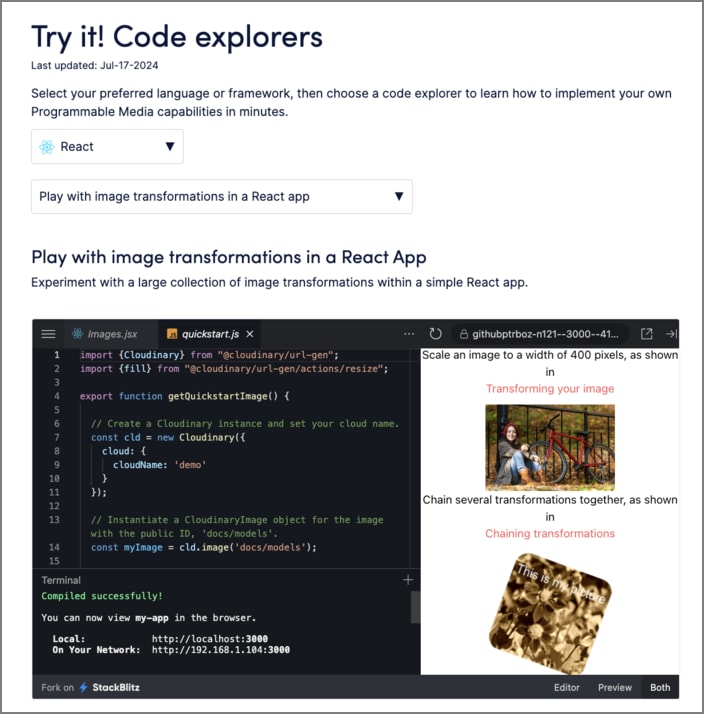Viewport: 704px width, 714px height.
Task: Fork the project on StackBlitz
Action: click(90, 688)
